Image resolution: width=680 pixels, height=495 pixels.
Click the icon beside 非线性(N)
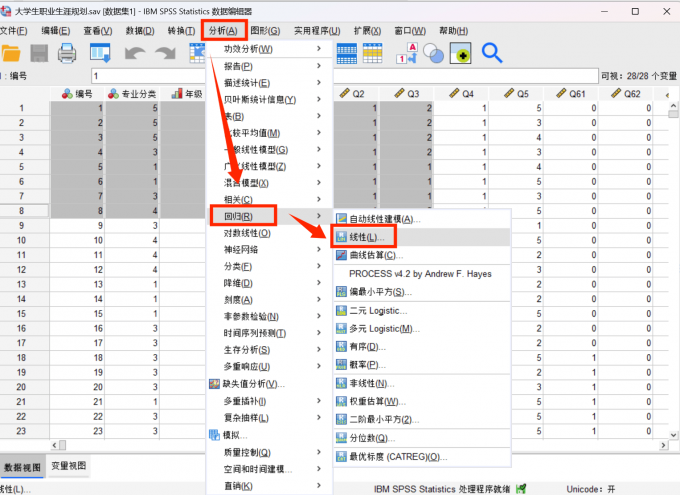click(x=341, y=384)
